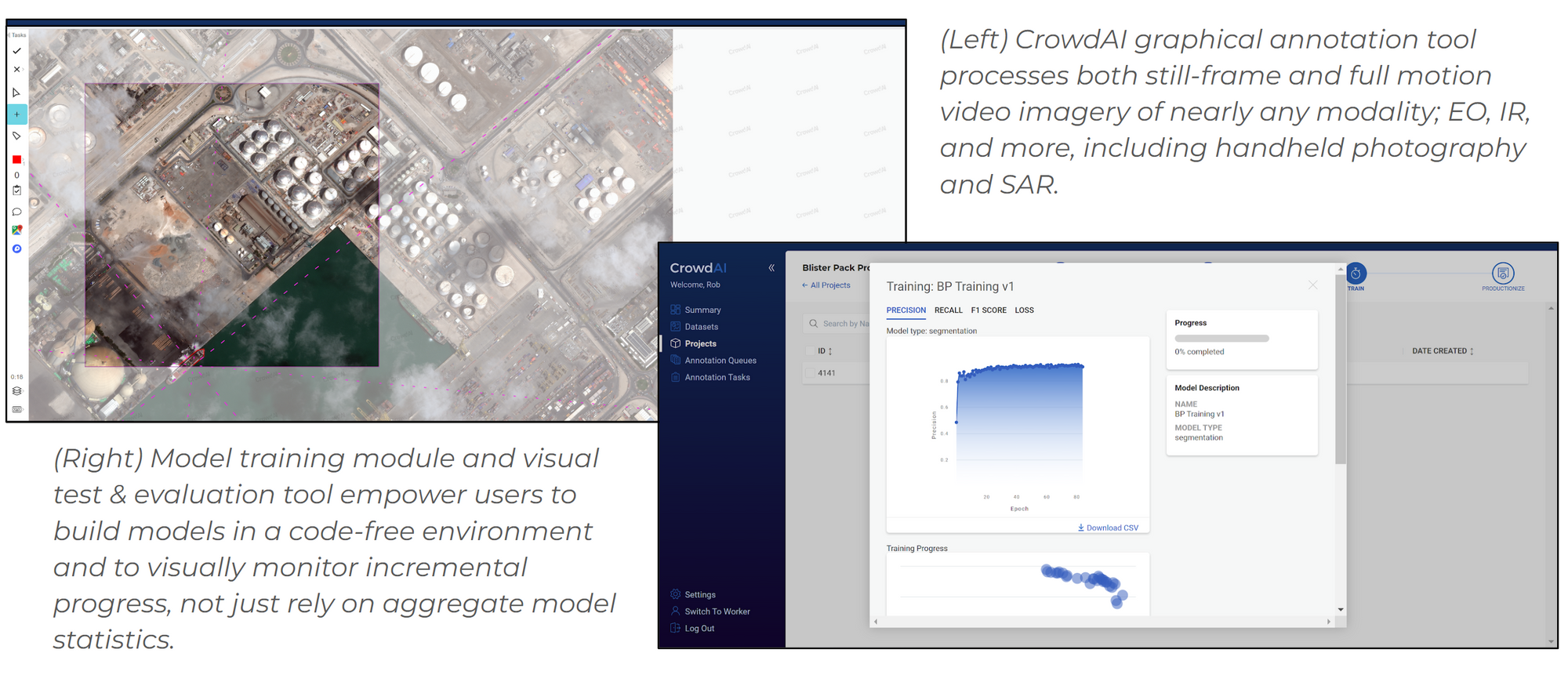Open the comment bubble icon in annotation toolbar
1568x682 pixels.
point(16,212)
